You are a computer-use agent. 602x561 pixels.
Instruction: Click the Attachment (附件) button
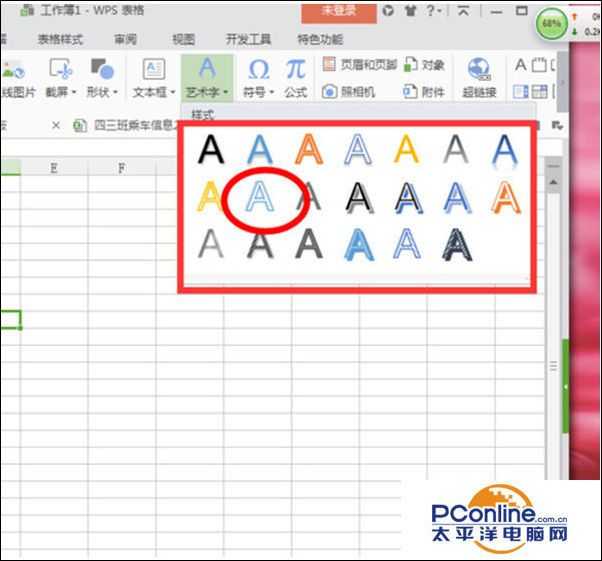click(423, 92)
